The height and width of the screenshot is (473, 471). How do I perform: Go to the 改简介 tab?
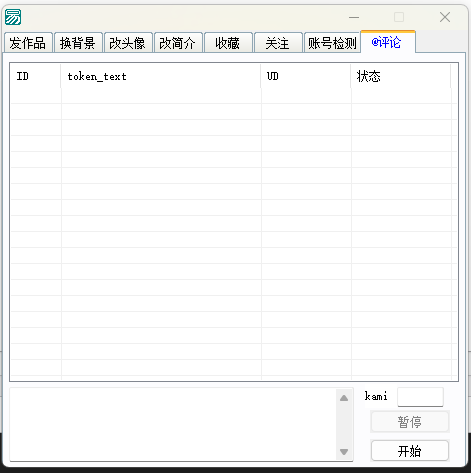pos(178,43)
